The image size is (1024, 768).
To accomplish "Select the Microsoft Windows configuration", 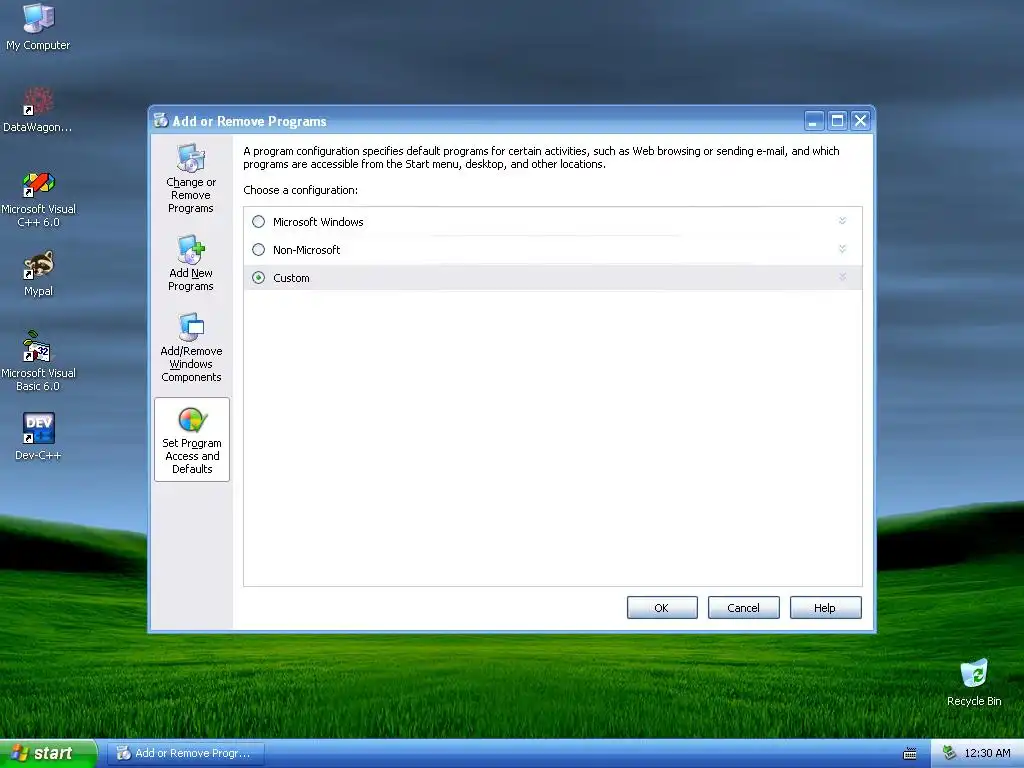I will tap(259, 221).
